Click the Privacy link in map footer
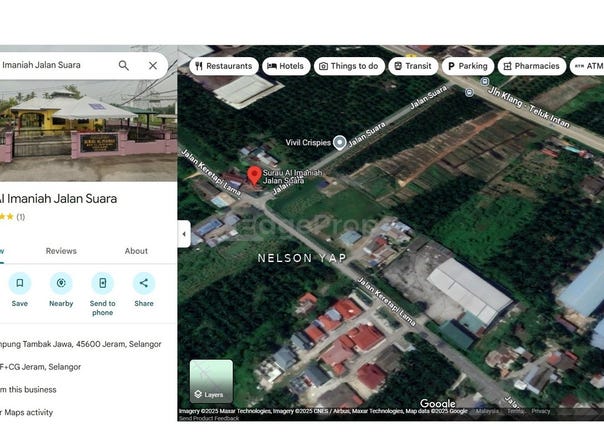 pyautogui.click(x=541, y=411)
